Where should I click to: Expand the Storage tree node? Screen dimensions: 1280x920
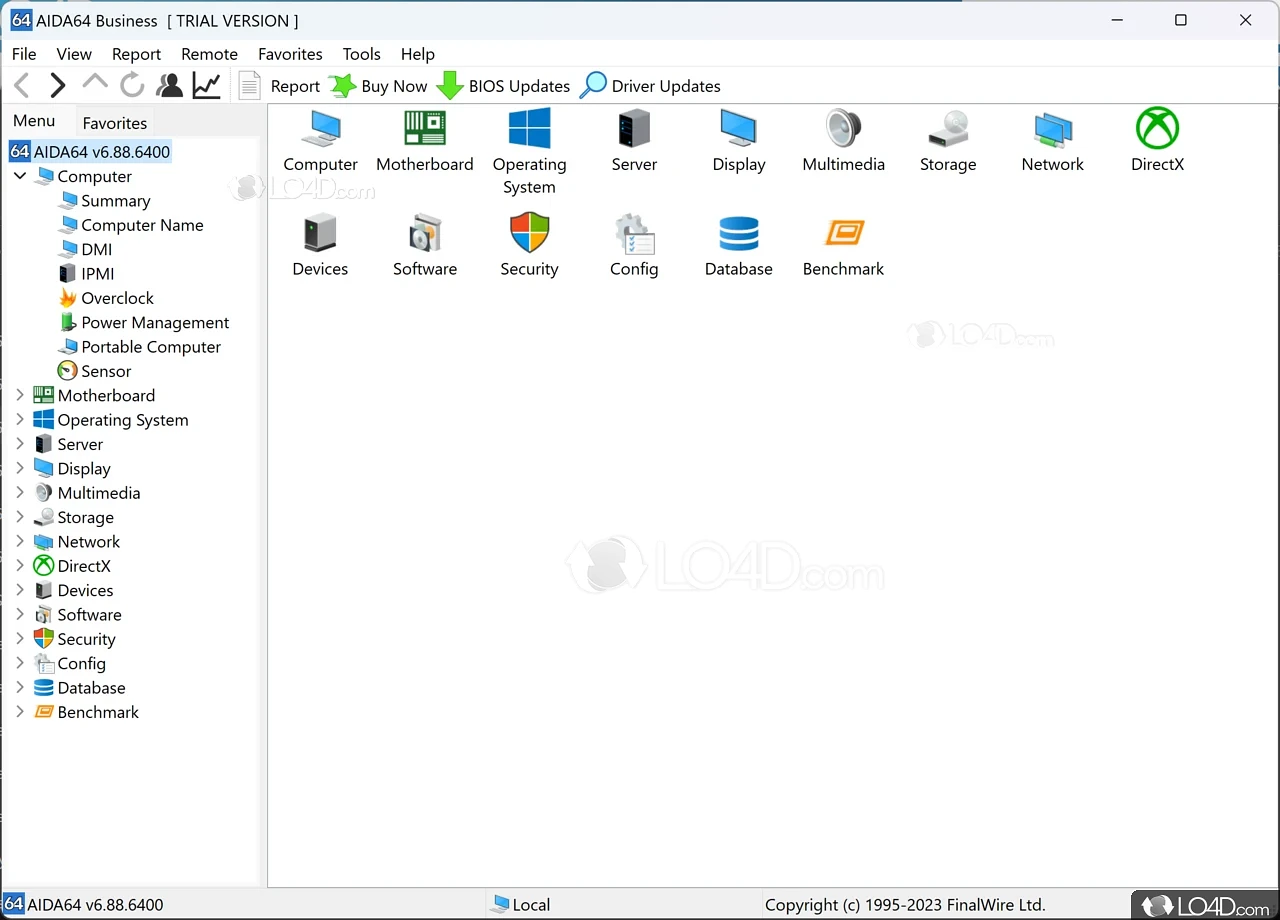[20, 517]
